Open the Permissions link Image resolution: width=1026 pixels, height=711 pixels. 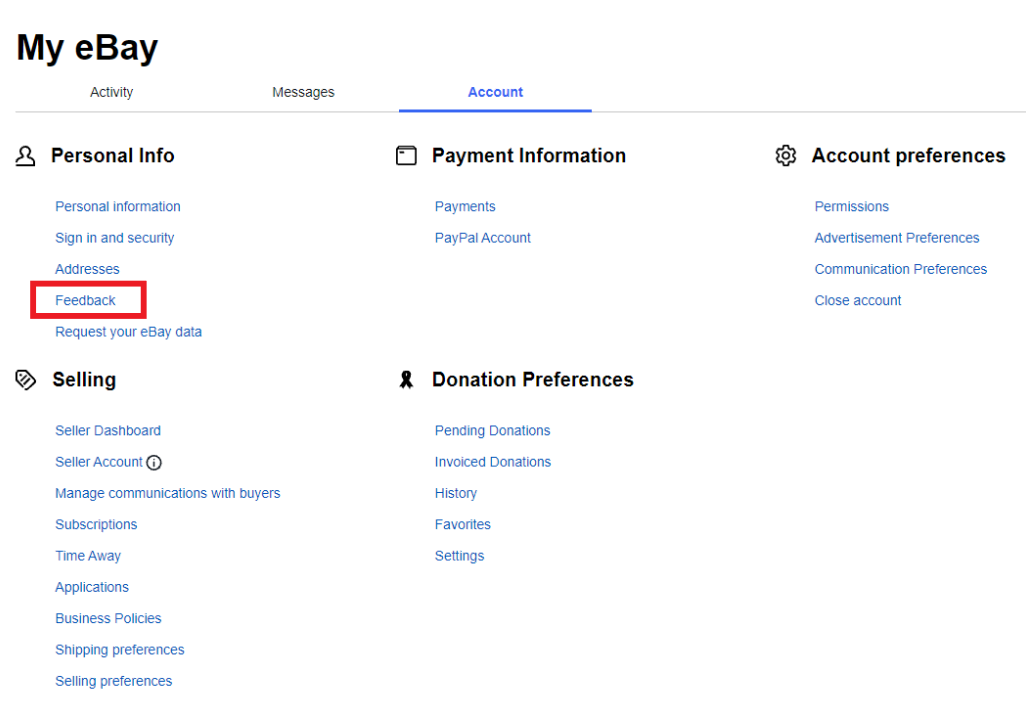(x=852, y=207)
